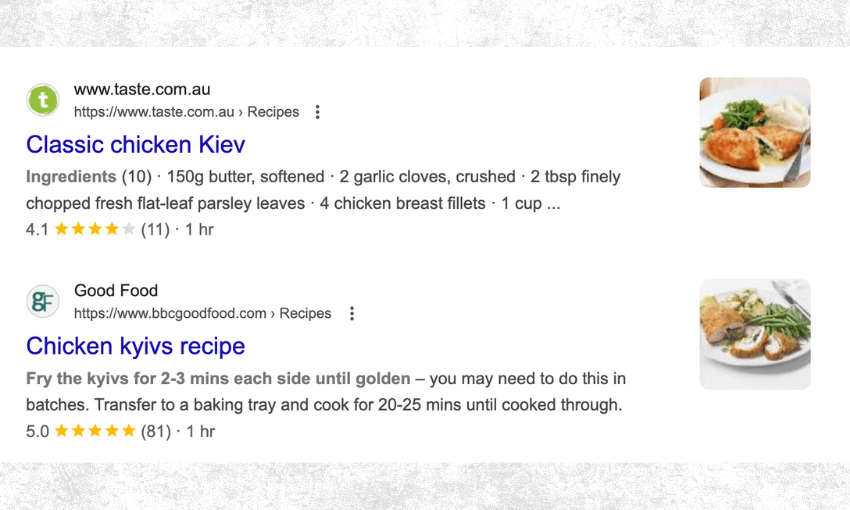Click the 4.1 star rating stars
Screen dimensions: 850x510
[94, 230]
